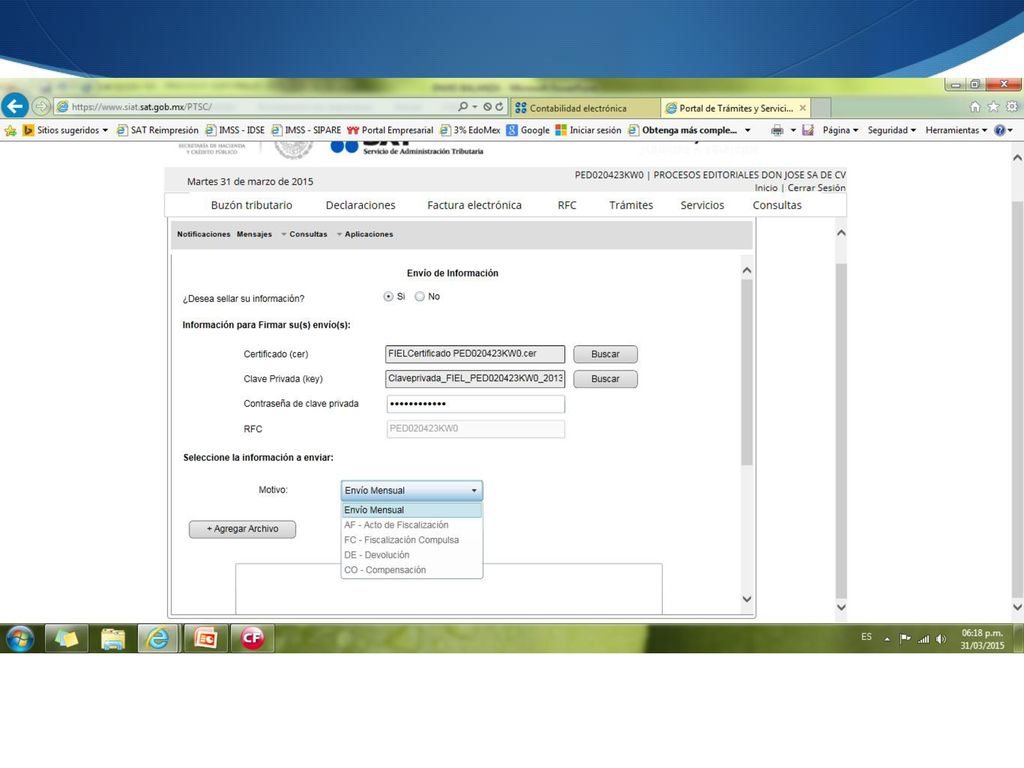
Task: Click the search magnifier in address bar
Action: pyautogui.click(x=463, y=106)
